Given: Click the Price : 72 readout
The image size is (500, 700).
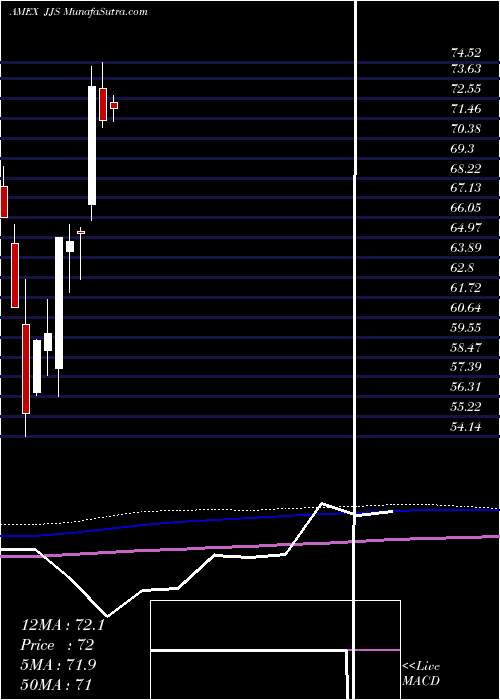Looking at the screenshot, I should point(57,645).
